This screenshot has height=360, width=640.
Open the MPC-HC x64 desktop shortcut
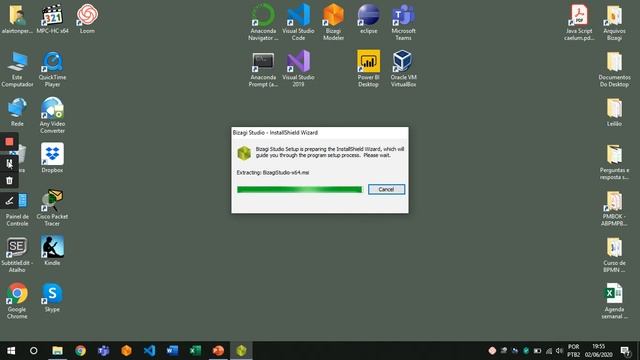(x=52, y=19)
